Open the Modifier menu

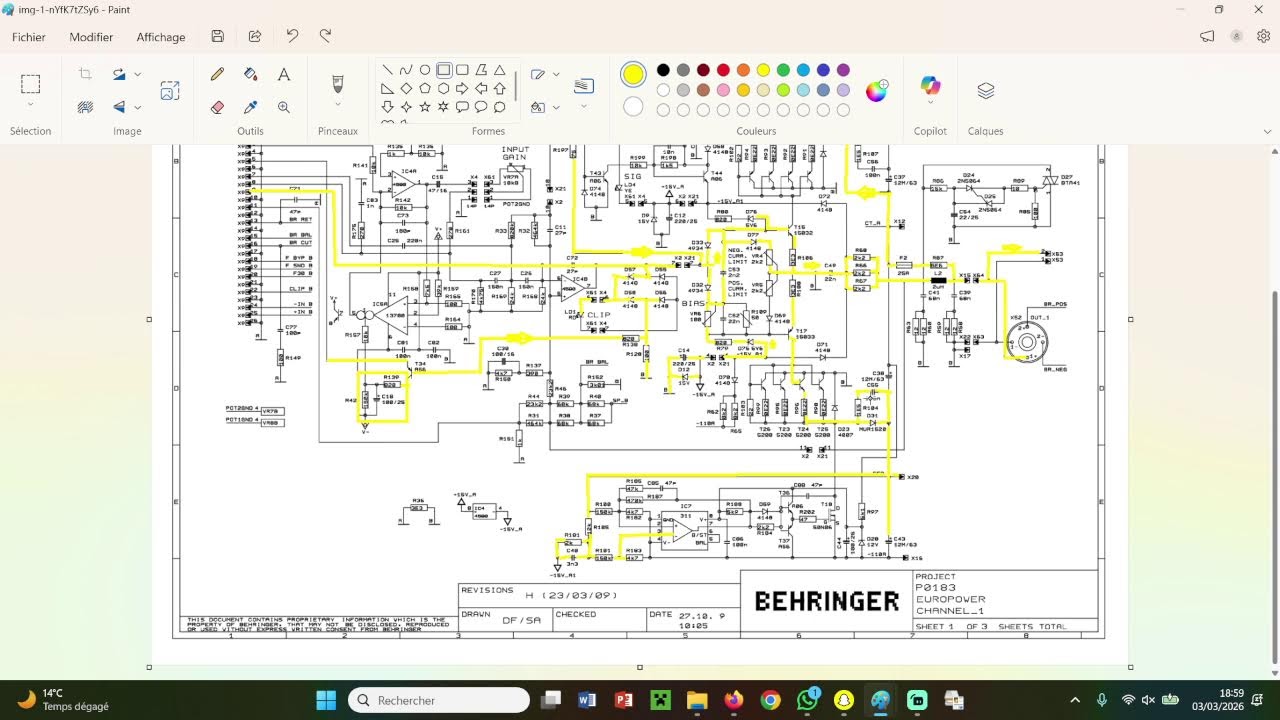click(91, 37)
